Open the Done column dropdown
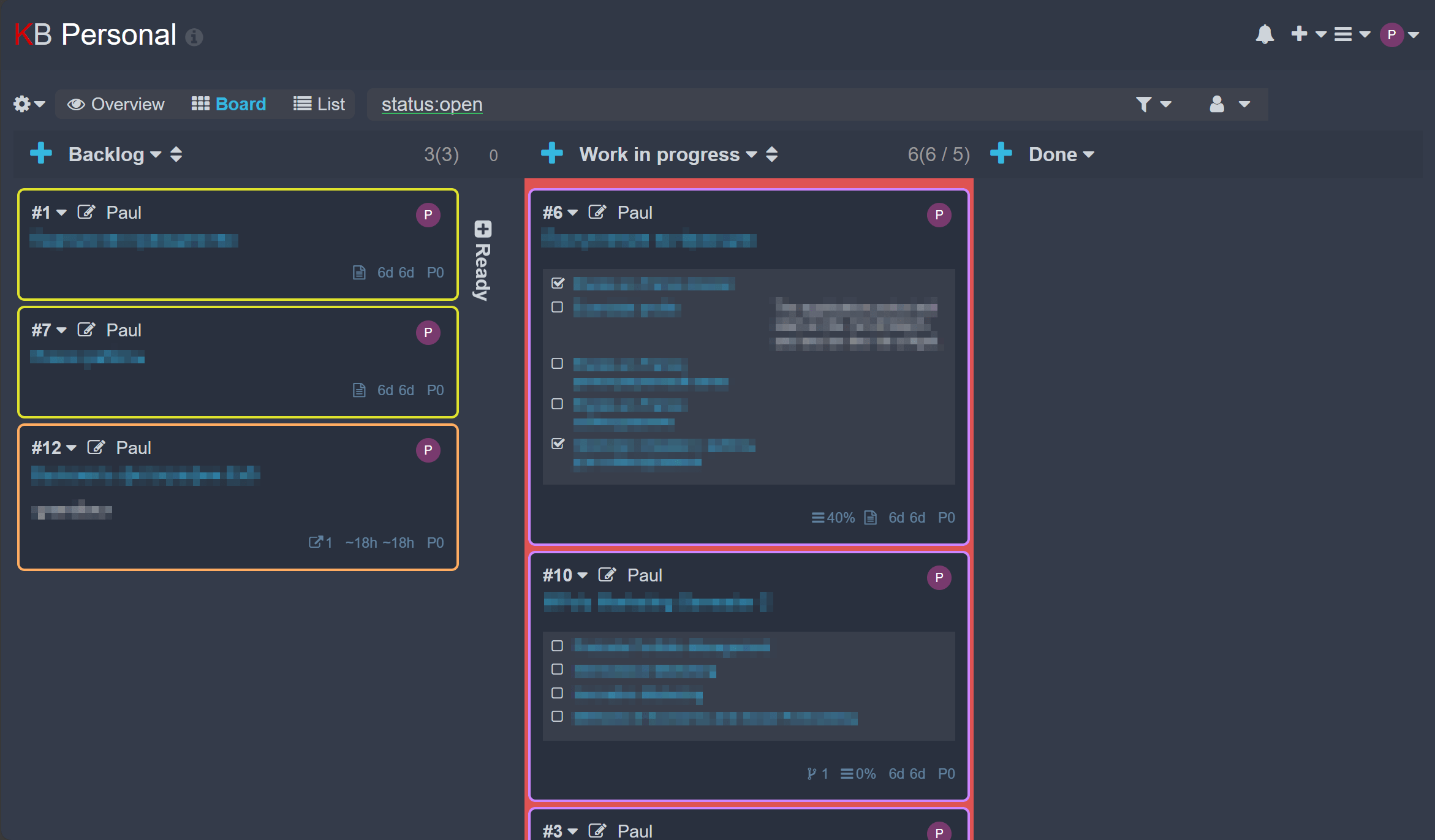Viewport: 1435px width, 840px height. click(x=1062, y=154)
